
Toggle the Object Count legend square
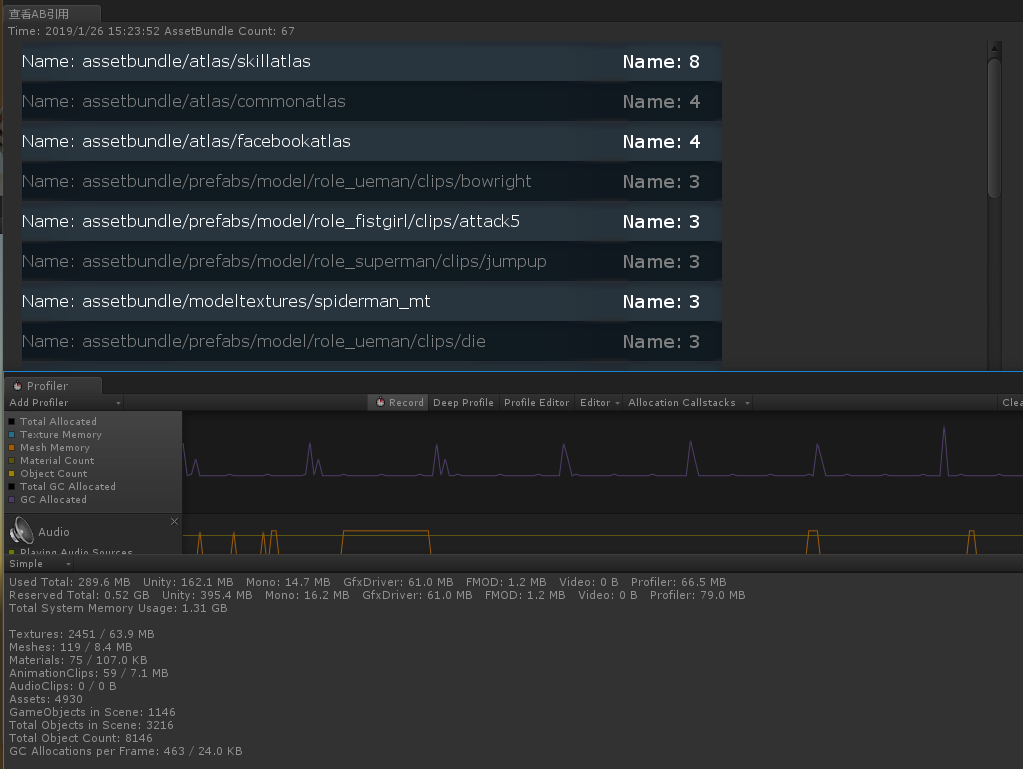12,474
